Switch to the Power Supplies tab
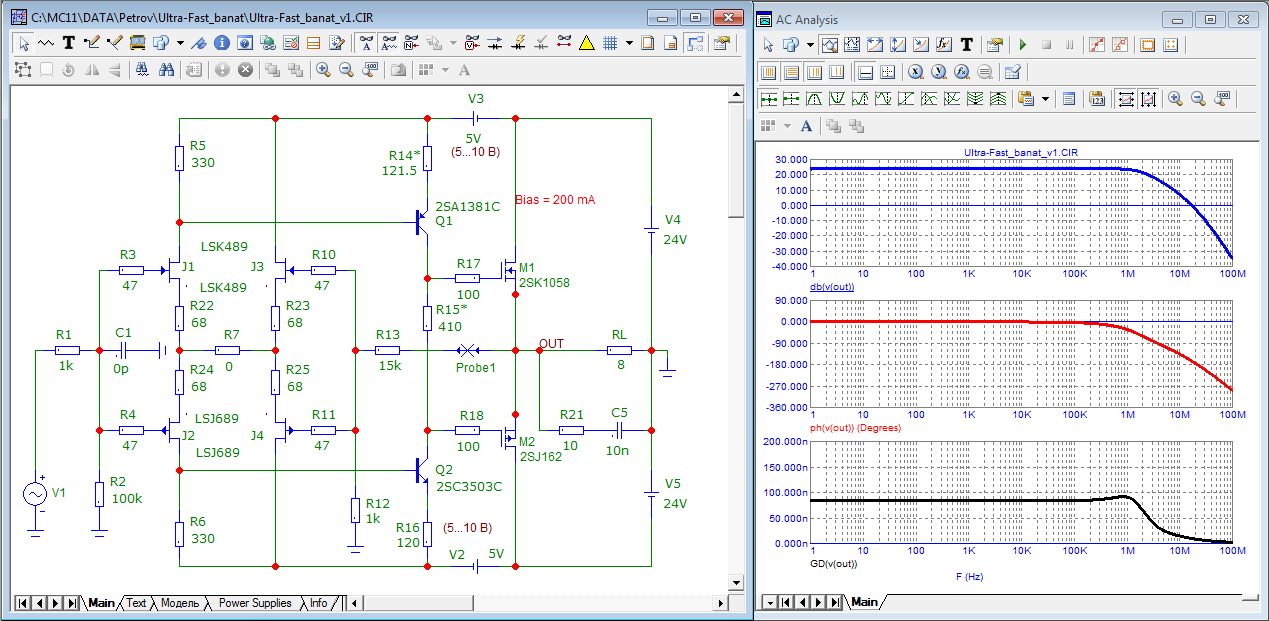The width and height of the screenshot is (1269, 621). point(255,603)
